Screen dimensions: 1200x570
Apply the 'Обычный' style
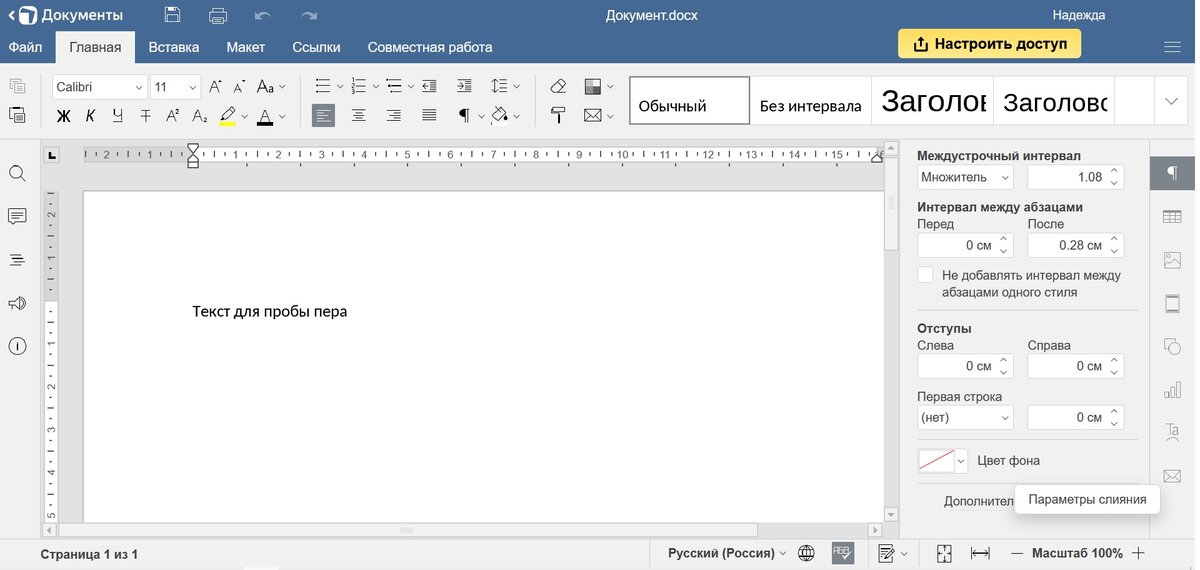(x=690, y=101)
